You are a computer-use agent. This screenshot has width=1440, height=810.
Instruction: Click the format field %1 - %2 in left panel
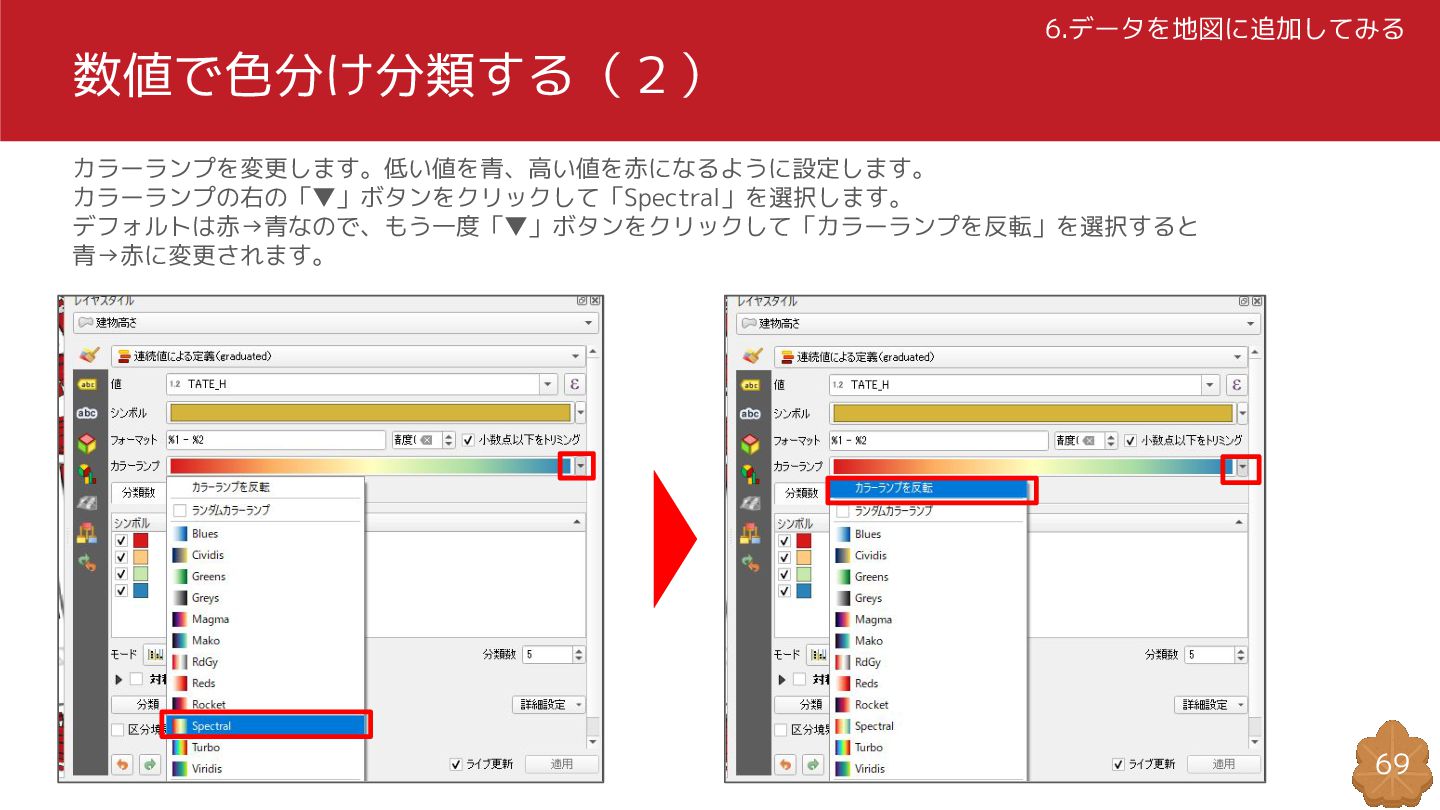tap(276, 440)
